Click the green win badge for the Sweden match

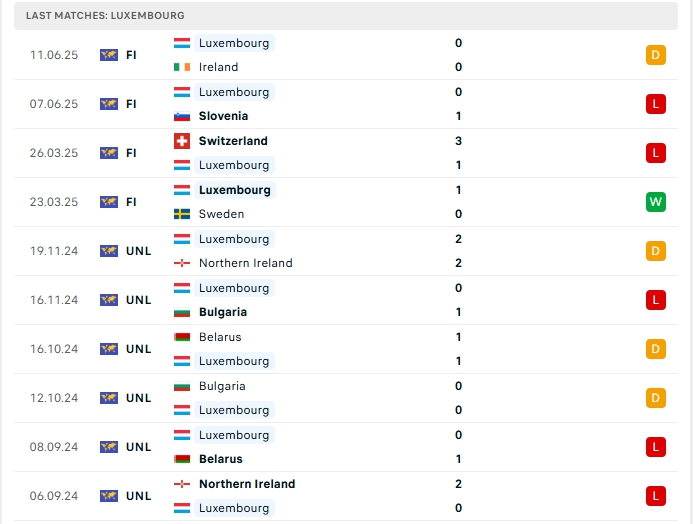pyautogui.click(x=655, y=202)
